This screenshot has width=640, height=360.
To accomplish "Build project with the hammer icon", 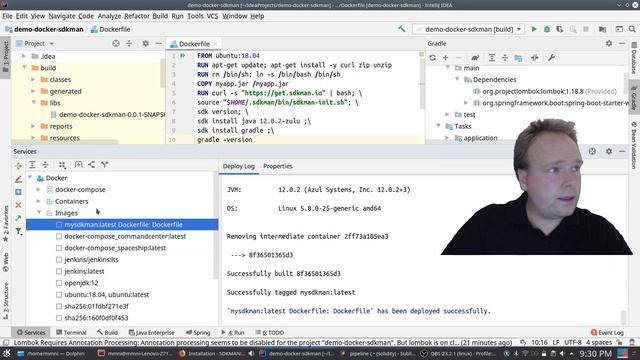I will pos(402,29).
